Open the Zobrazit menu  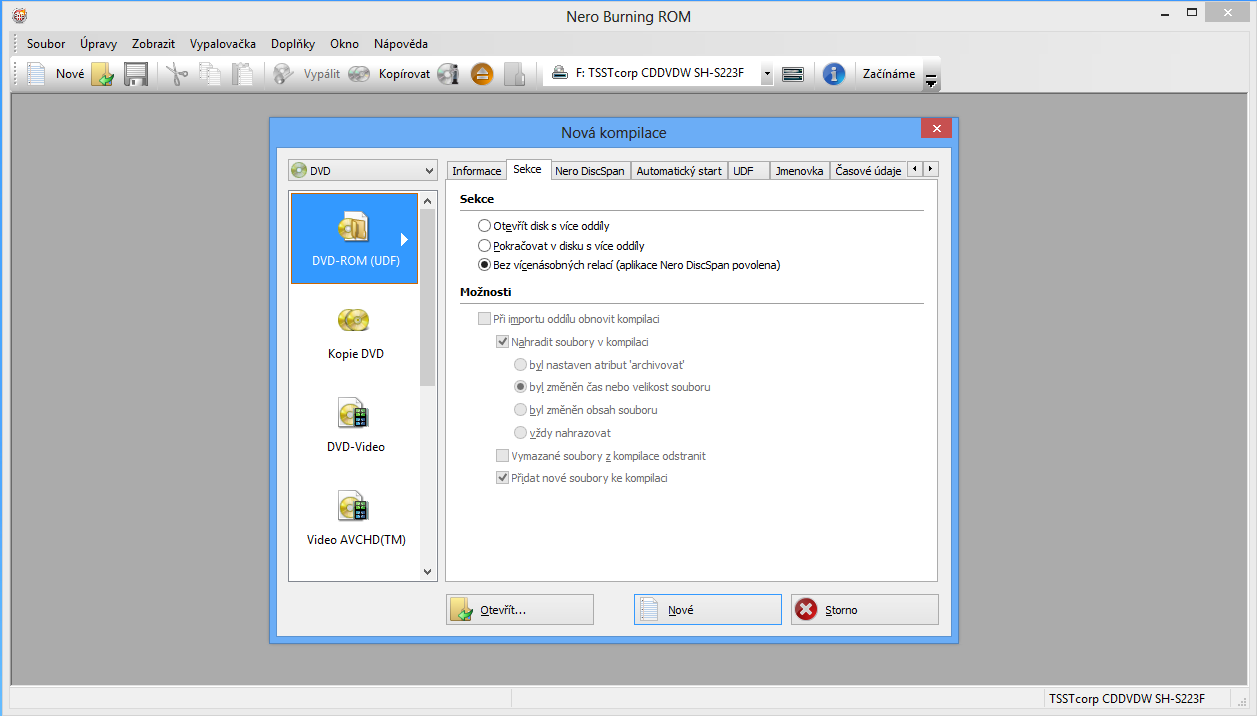pyautogui.click(x=153, y=44)
